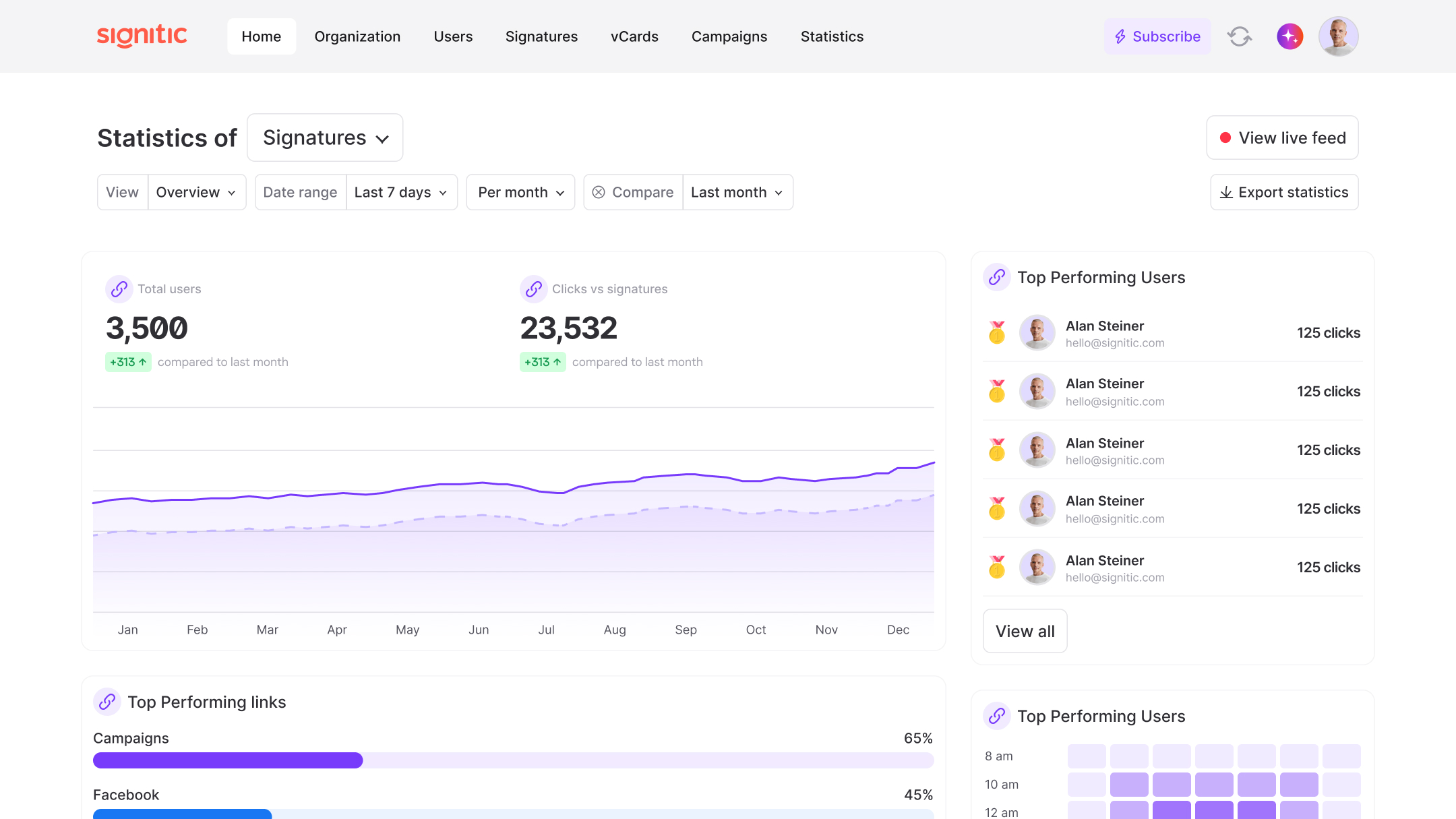Screen dimensions: 1456x819
Task: Click the Subscribe button
Action: pyautogui.click(x=1157, y=36)
